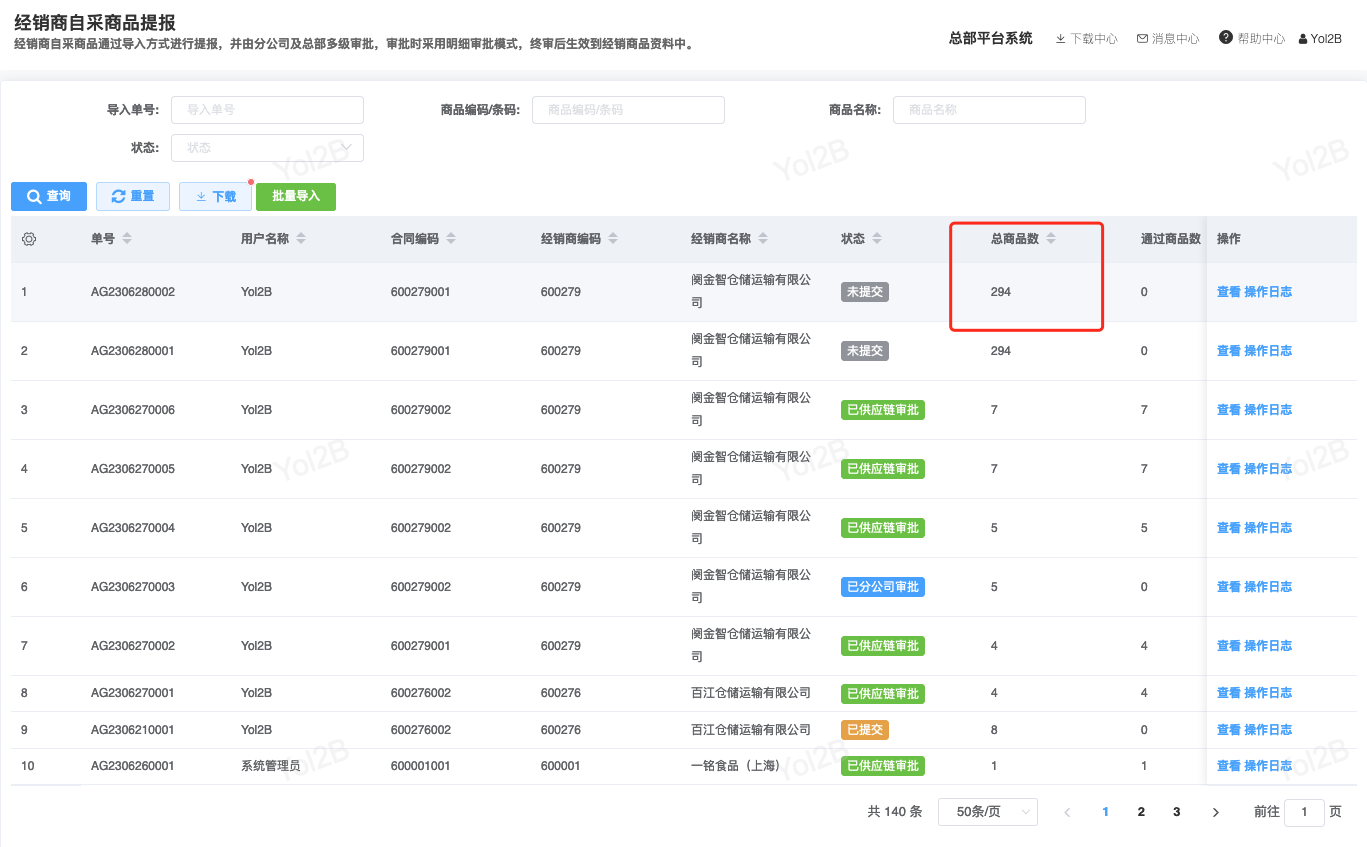The width and height of the screenshot is (1367, 847).
Task: Click the 前往 page jump input box
Action: point(1304,813)
